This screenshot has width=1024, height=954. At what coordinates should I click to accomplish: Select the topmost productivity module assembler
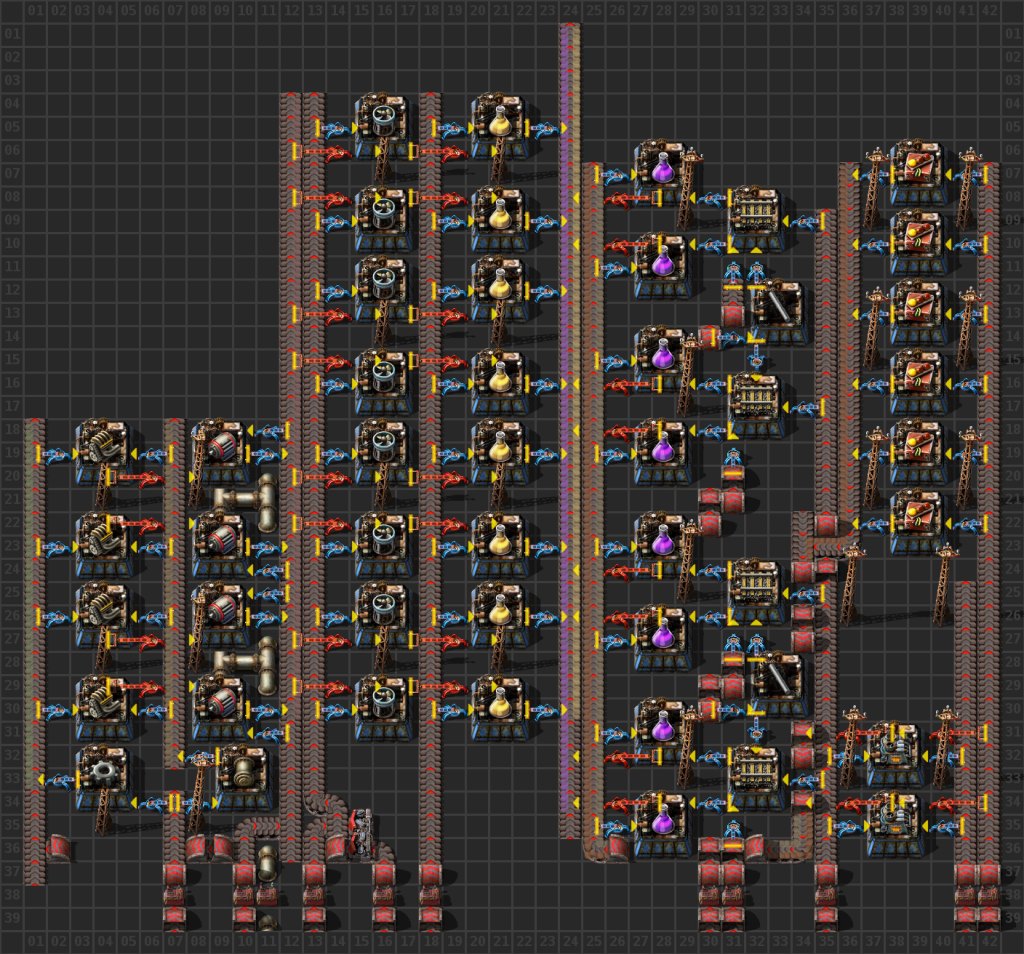pyautogui.click(x=920, y=173)
